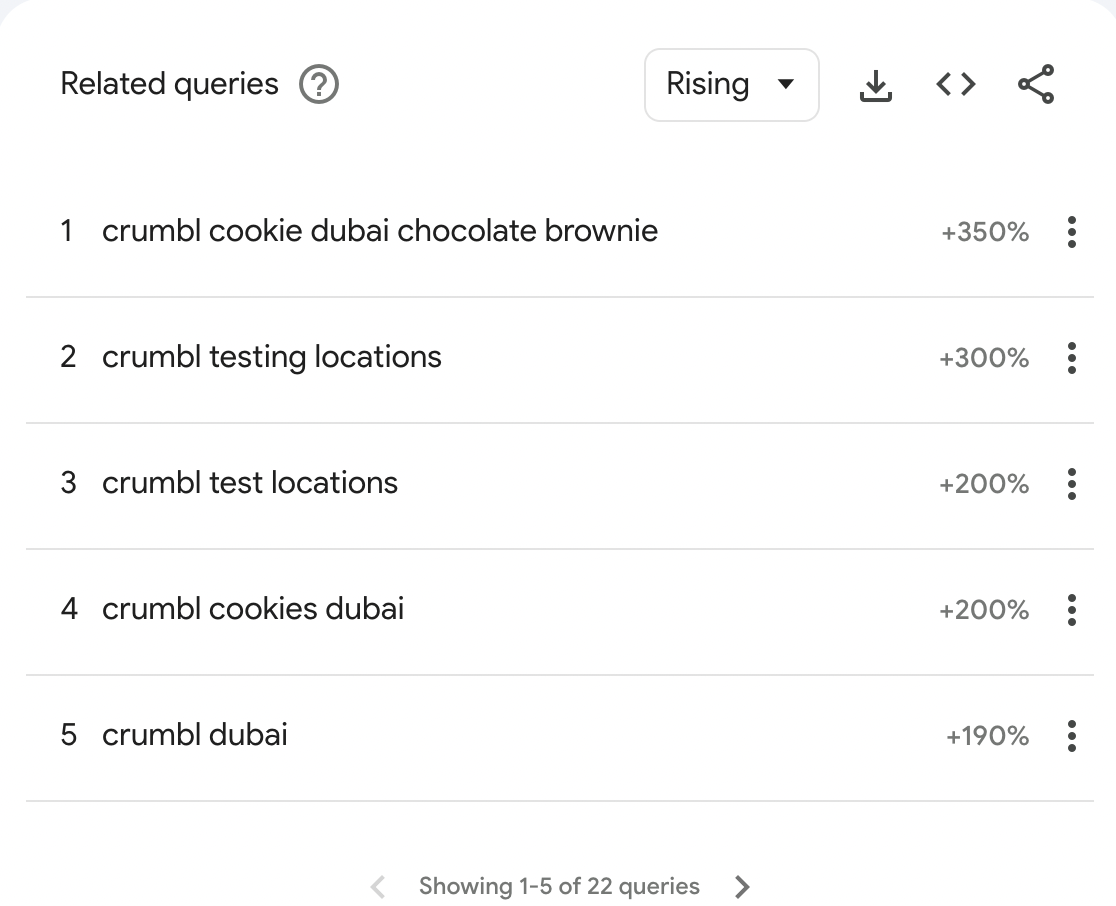Open options menu for crumbl dubai
This screenshot has height=906, width=1116.
pos(1072,736)
